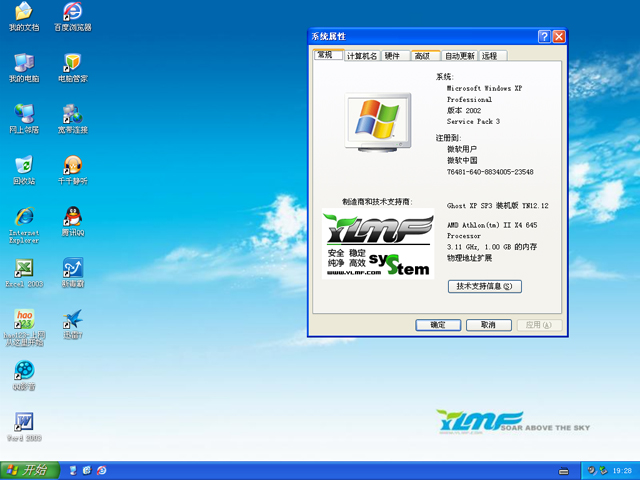Open the 远程 tab
The image size is (640, 480).
(493, 56)
